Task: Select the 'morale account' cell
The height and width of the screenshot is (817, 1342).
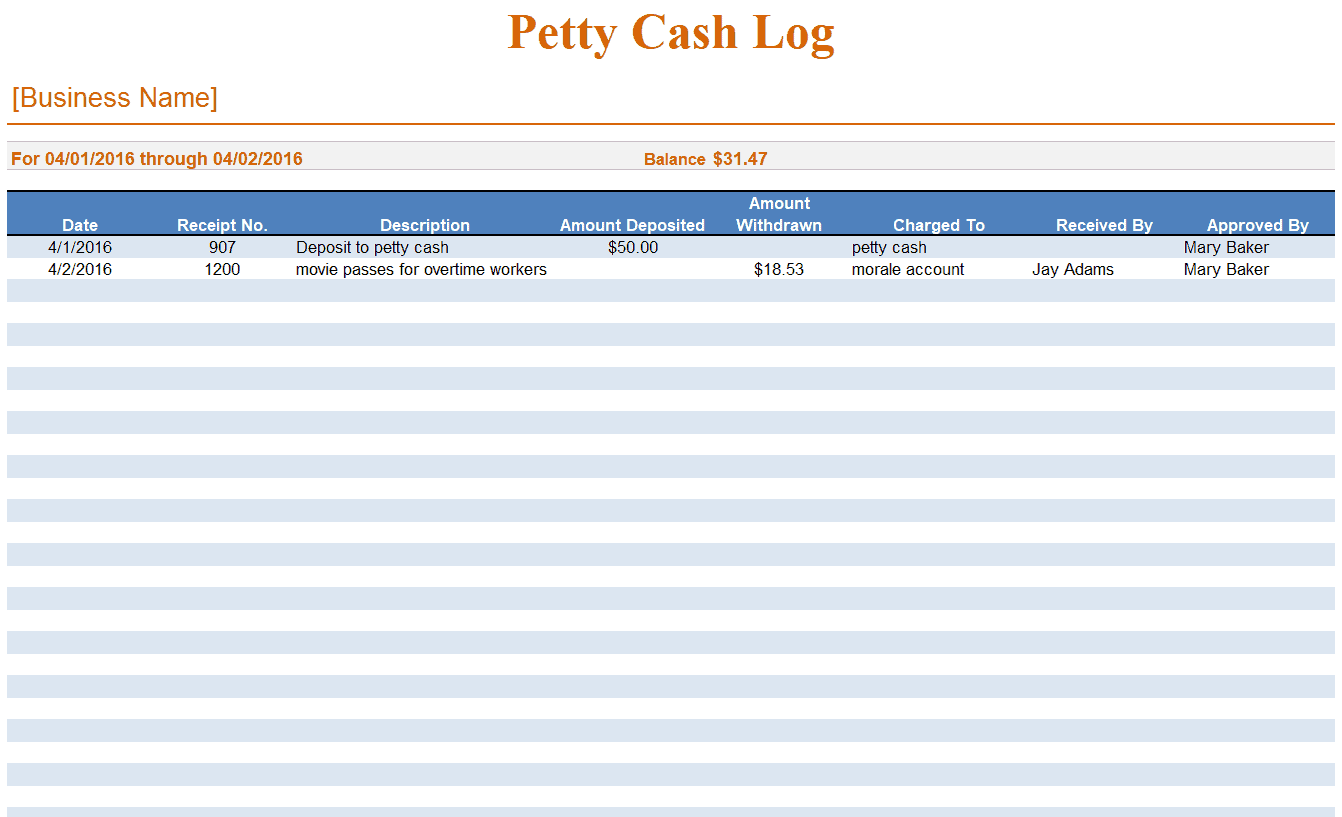Action: click(x=908, y=269)
